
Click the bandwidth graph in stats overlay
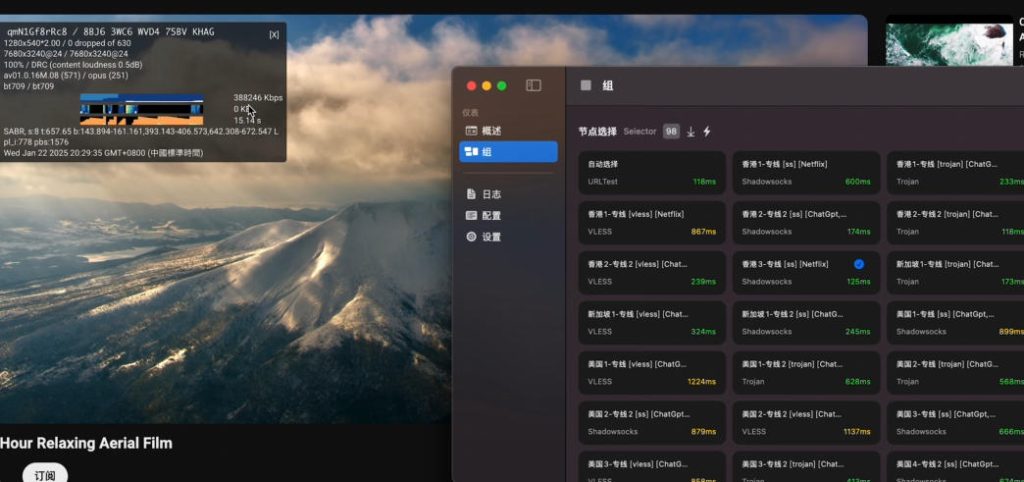tap(142, 109)
